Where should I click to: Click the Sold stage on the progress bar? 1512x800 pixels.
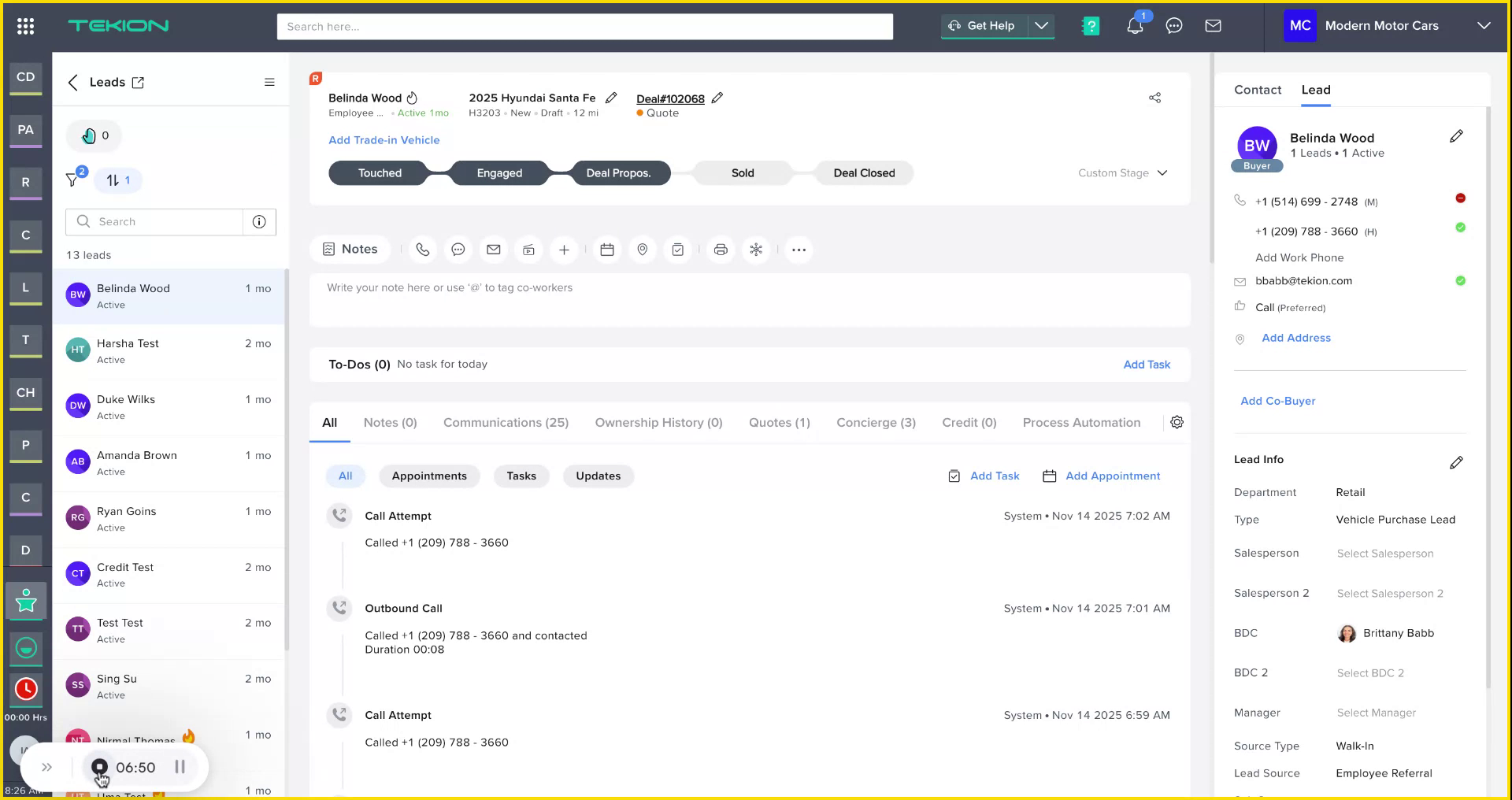pos(742,172)
